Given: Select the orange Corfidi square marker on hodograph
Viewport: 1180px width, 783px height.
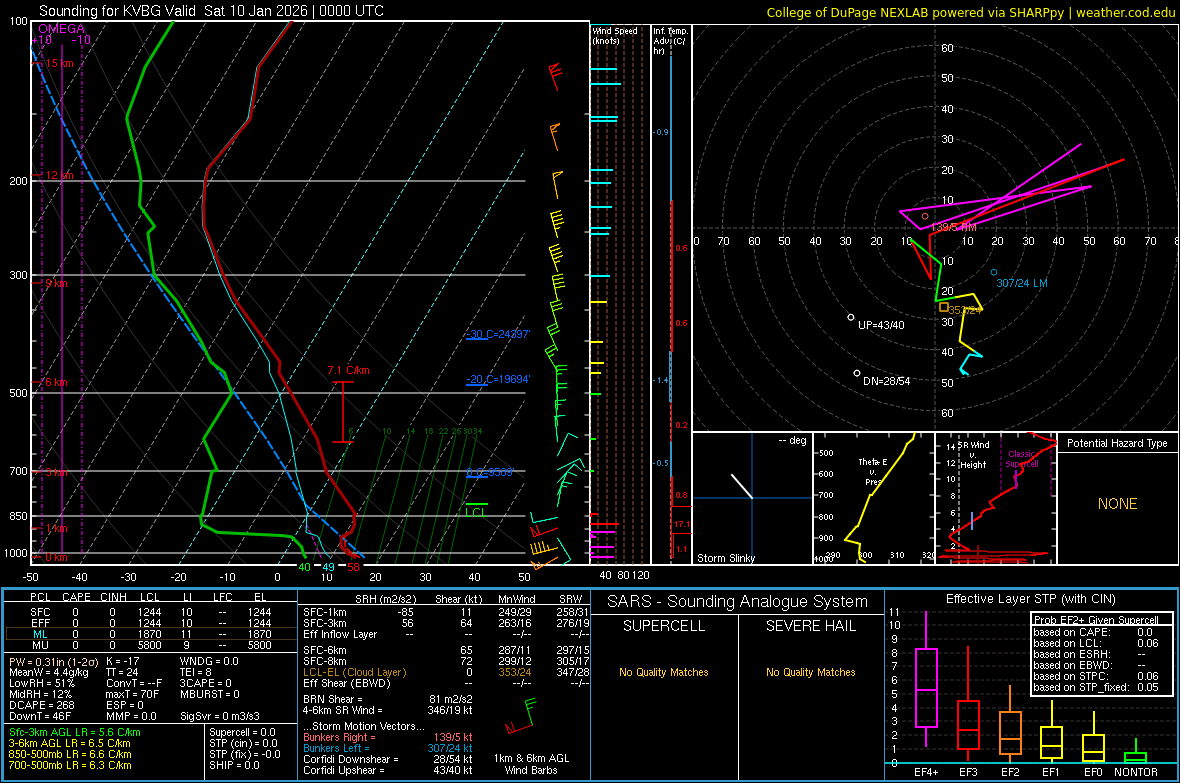Looking at the screenshot, I should (943, 307).
